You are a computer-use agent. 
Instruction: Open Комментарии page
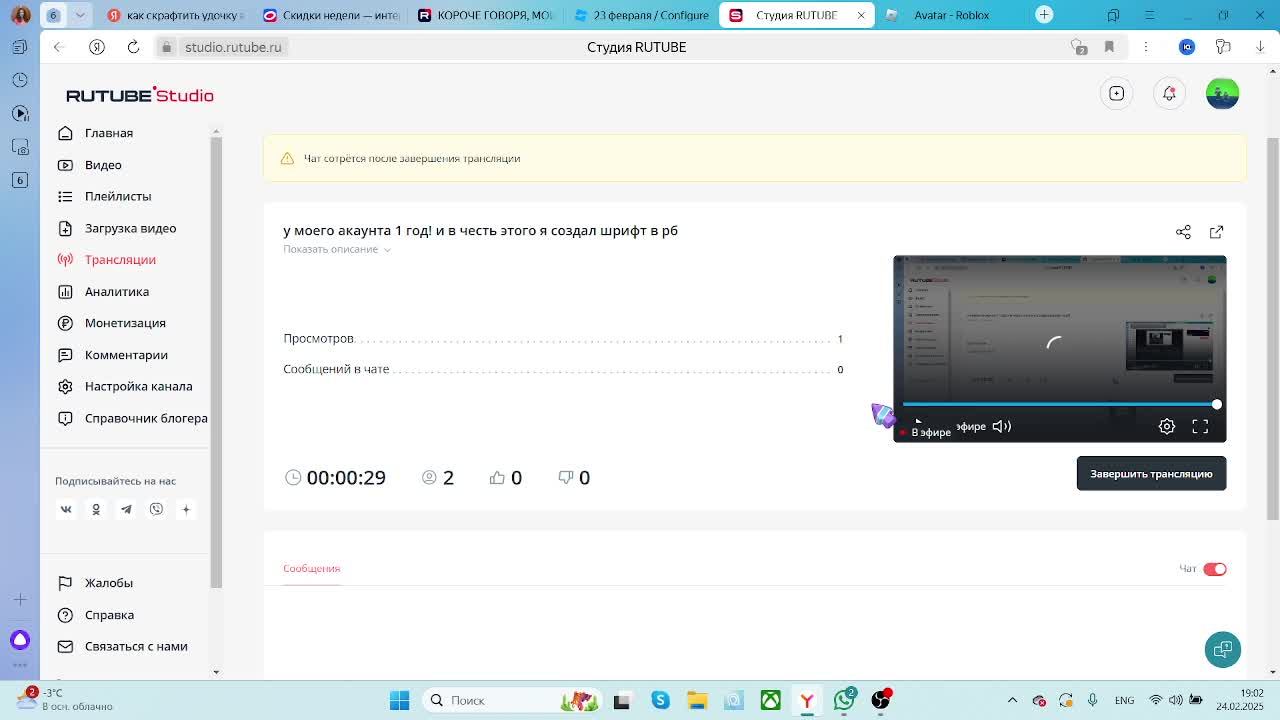126,355
